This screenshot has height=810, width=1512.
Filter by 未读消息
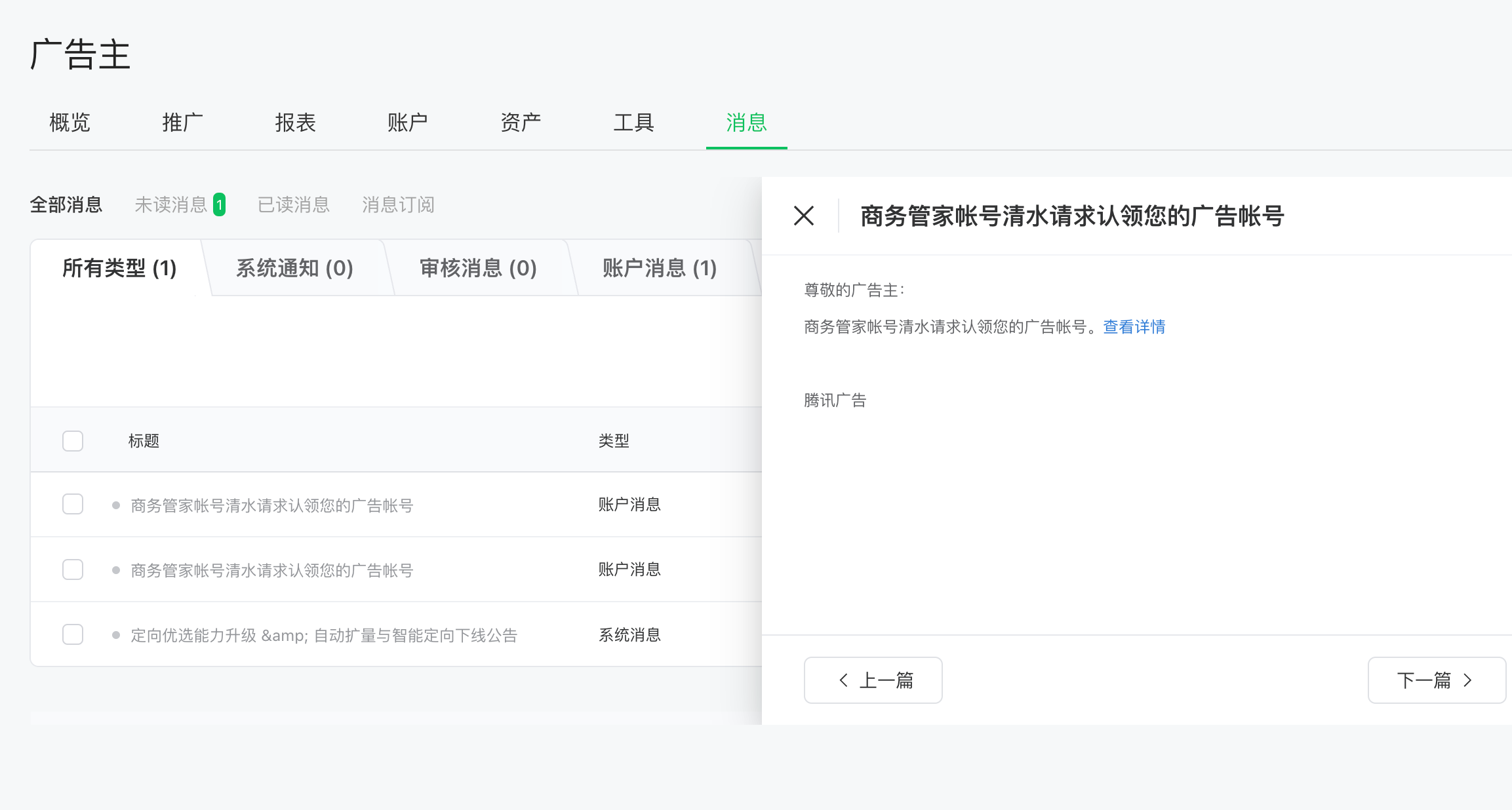coord(170,205)
